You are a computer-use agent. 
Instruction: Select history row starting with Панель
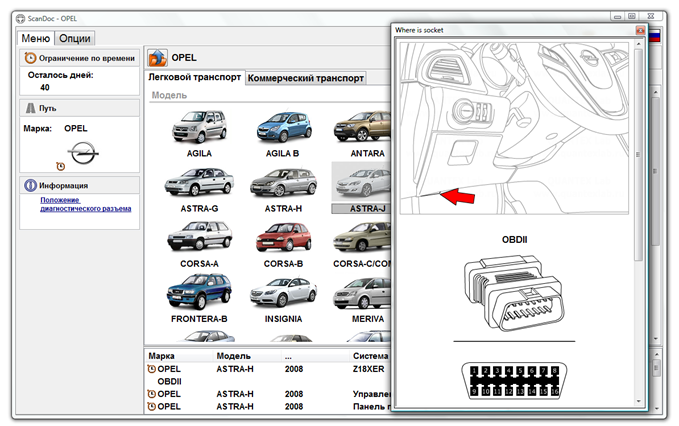coord(268,407)
